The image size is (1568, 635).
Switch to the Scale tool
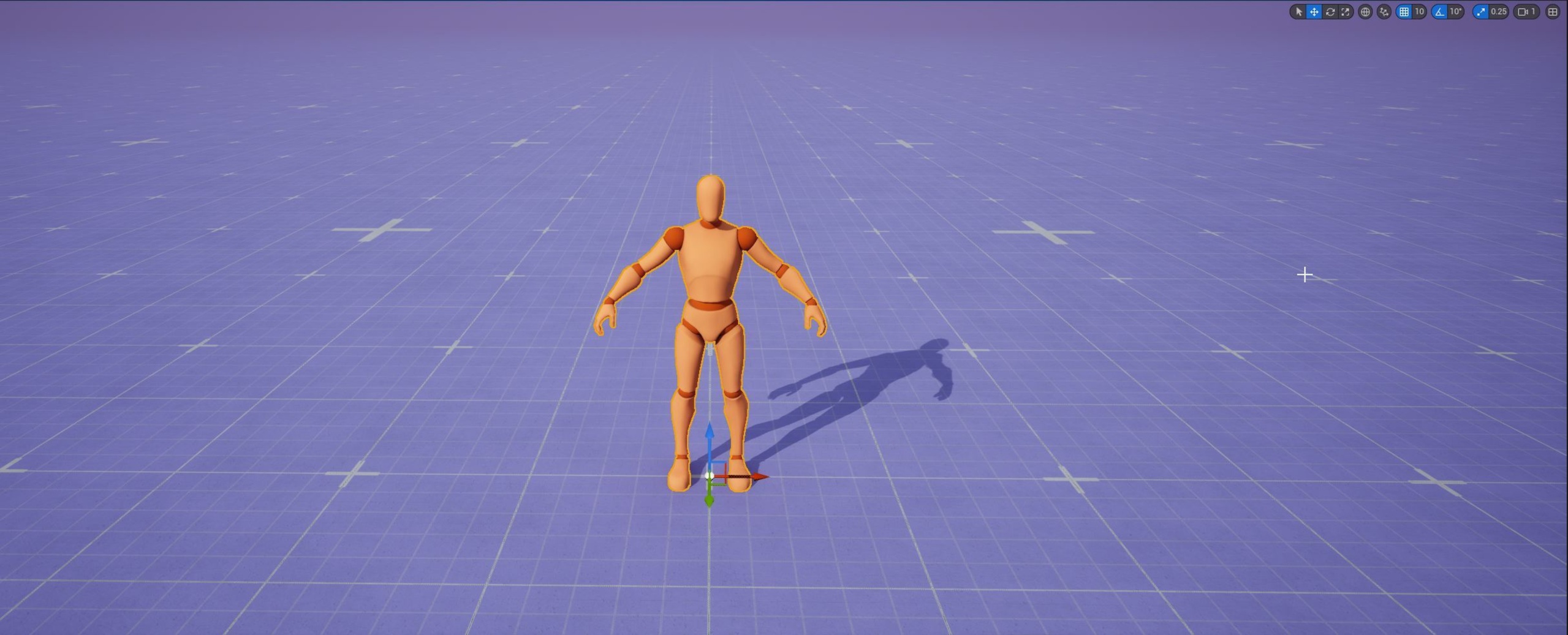1345,12
